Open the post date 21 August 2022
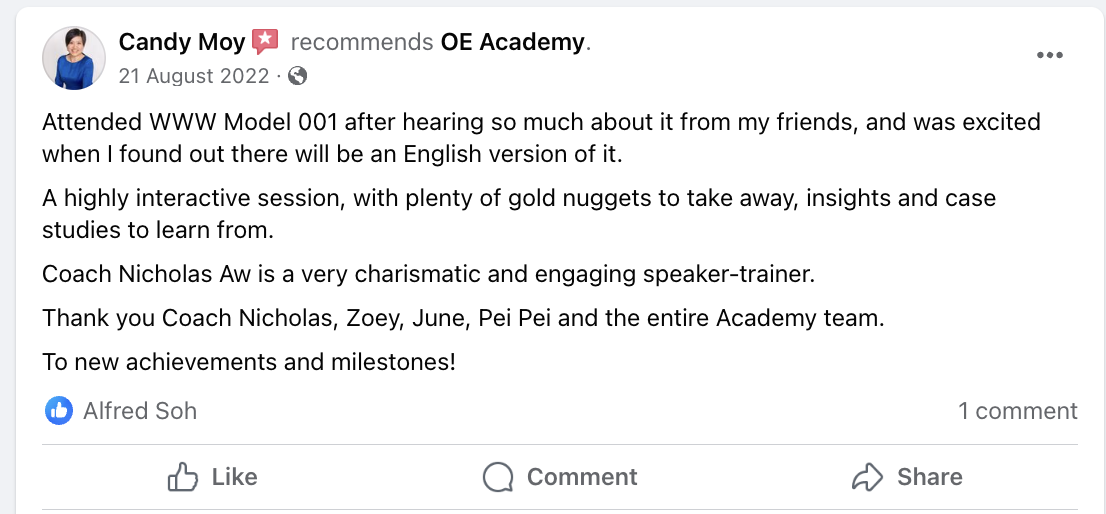The height and width of the screenshot is (514, 1106). click(x=193, y=76)
